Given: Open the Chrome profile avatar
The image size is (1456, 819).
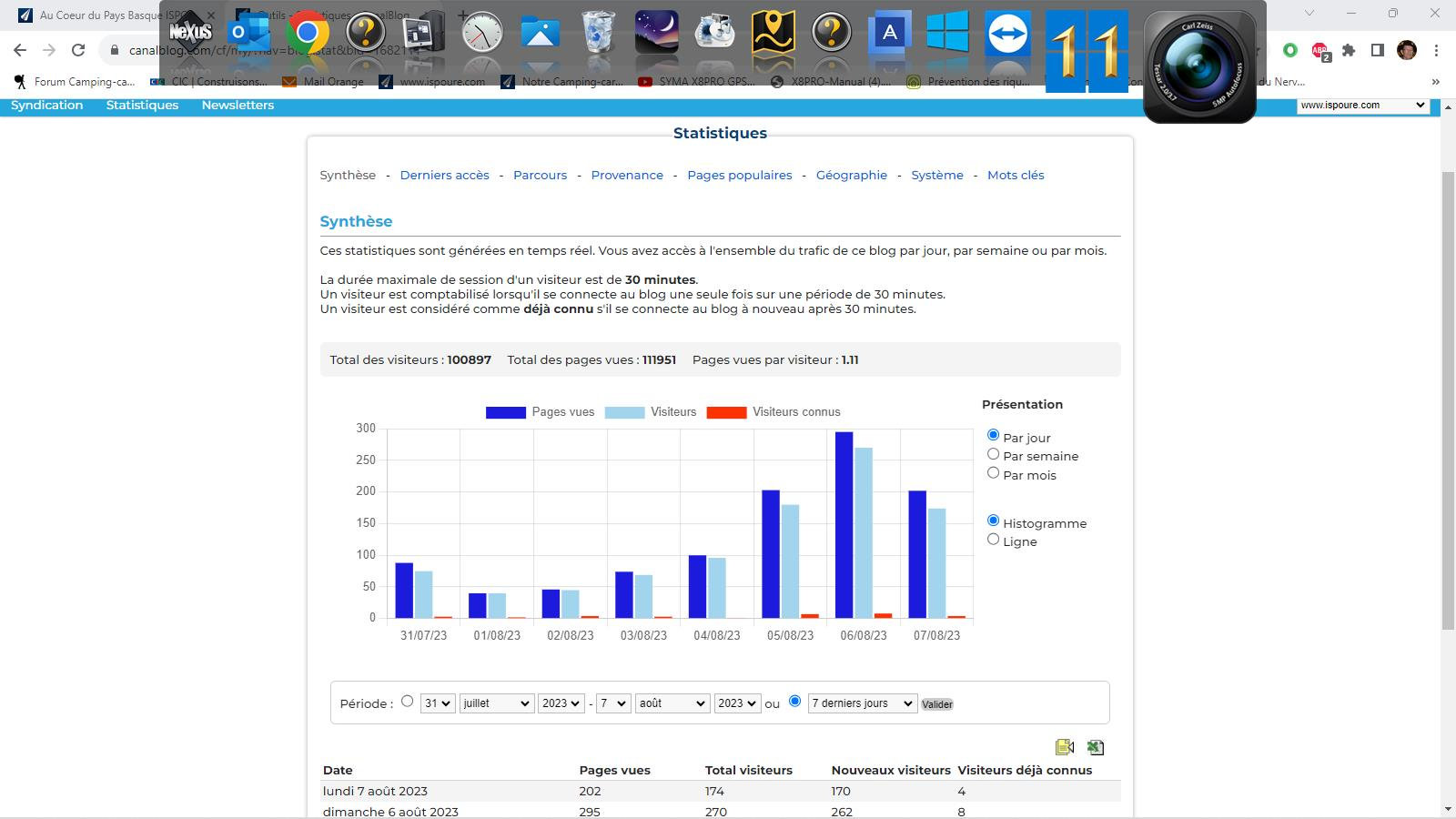Looking at the screenshot, I should point(1407,51).
